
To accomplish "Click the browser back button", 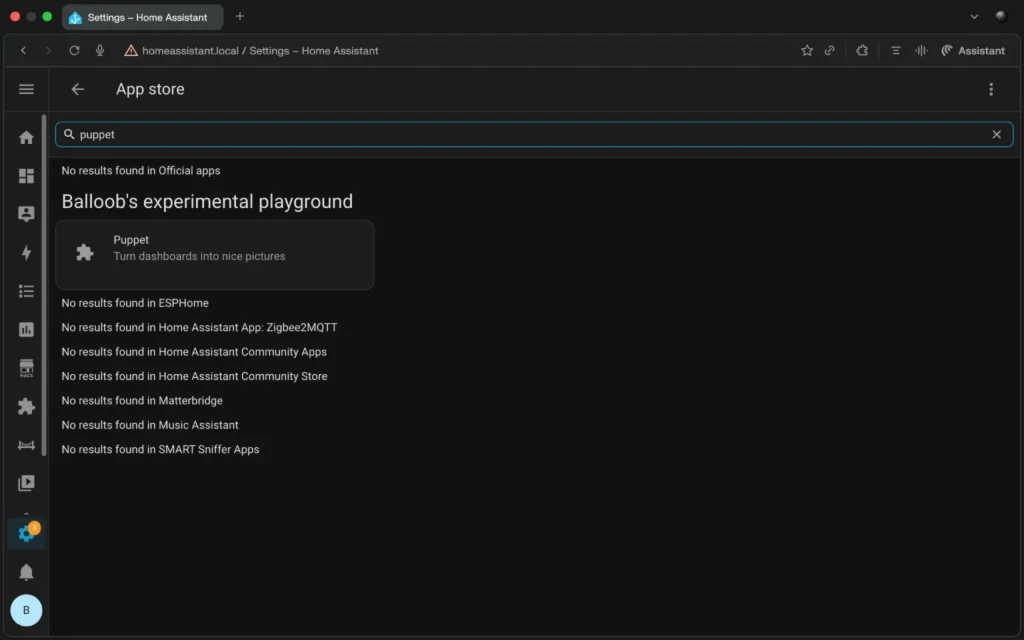I will click(x=24, y=50).
